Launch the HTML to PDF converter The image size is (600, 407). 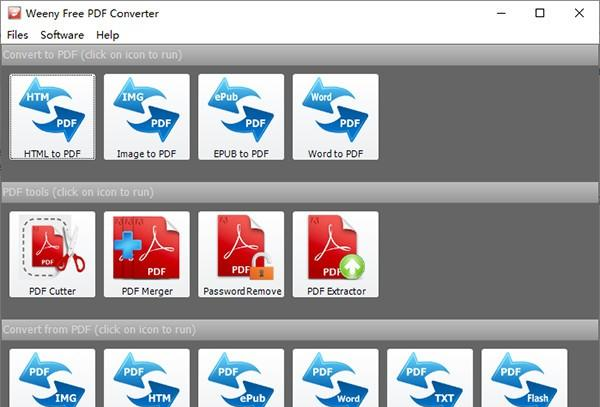tap(52, 117)
